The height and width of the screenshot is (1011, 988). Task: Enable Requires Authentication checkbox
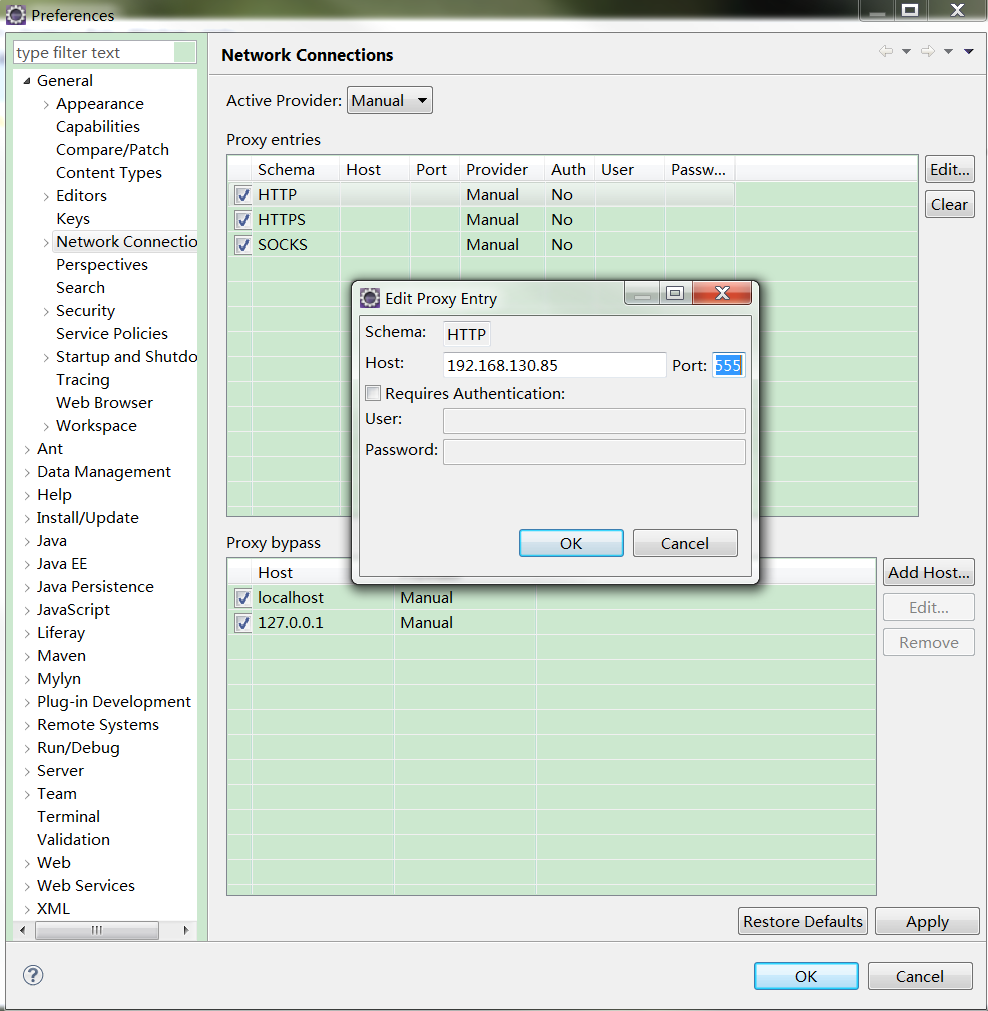(x=373, y=394)
